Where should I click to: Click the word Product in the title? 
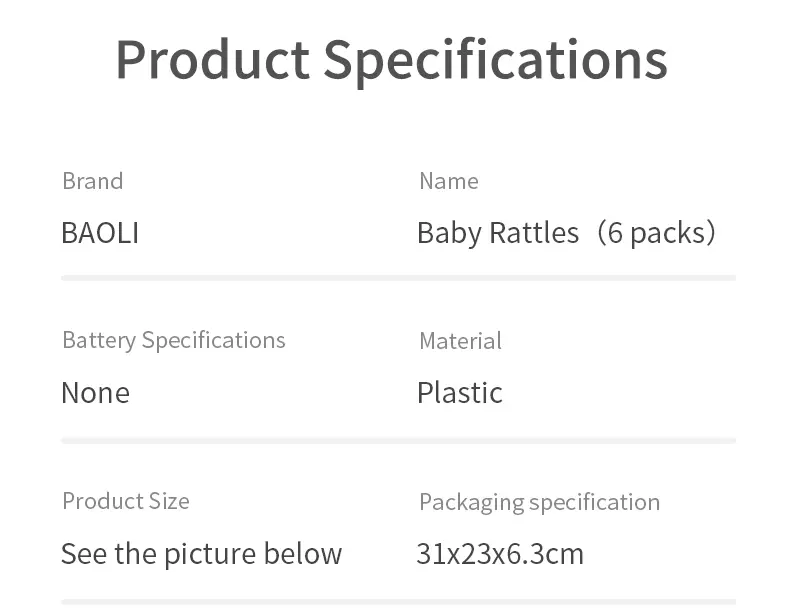[213, 59]
